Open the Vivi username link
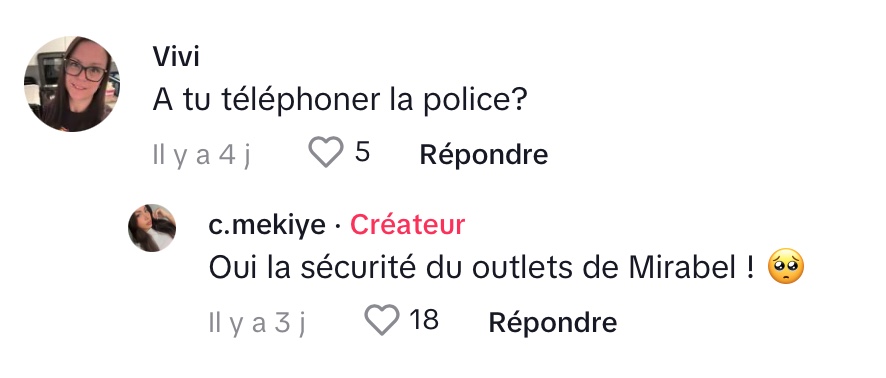The width and height of the screenshot is (886, 378). point(176,57)
